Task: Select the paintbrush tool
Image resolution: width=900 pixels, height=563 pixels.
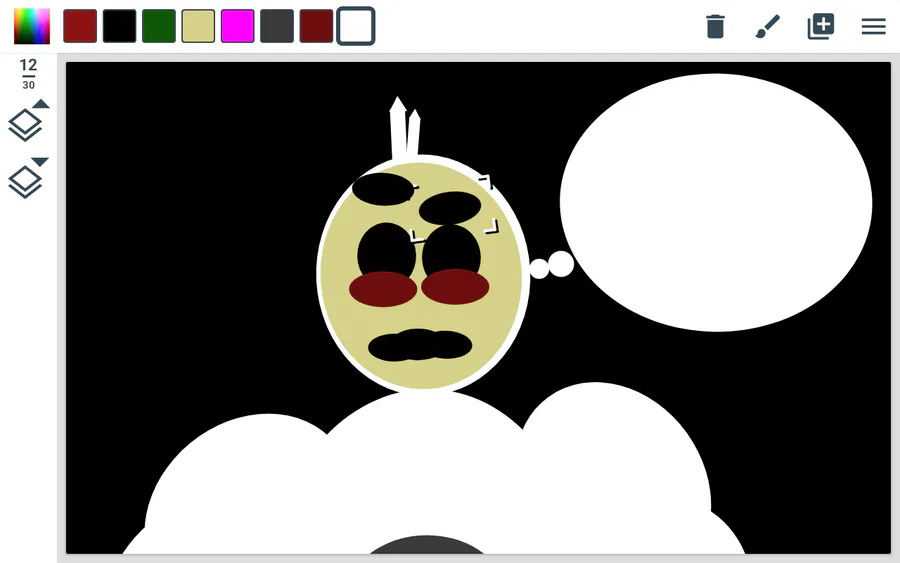Action: pos(768,26)
